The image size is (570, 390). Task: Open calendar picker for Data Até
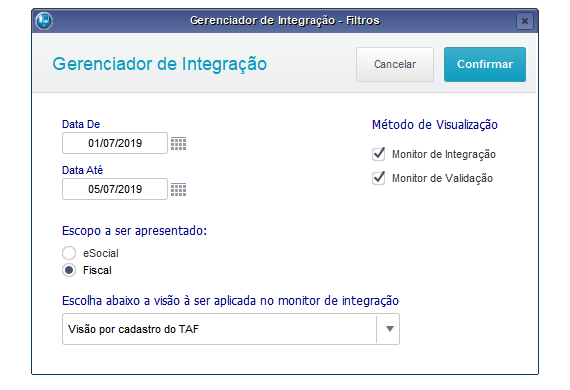[x=178, y=189]
